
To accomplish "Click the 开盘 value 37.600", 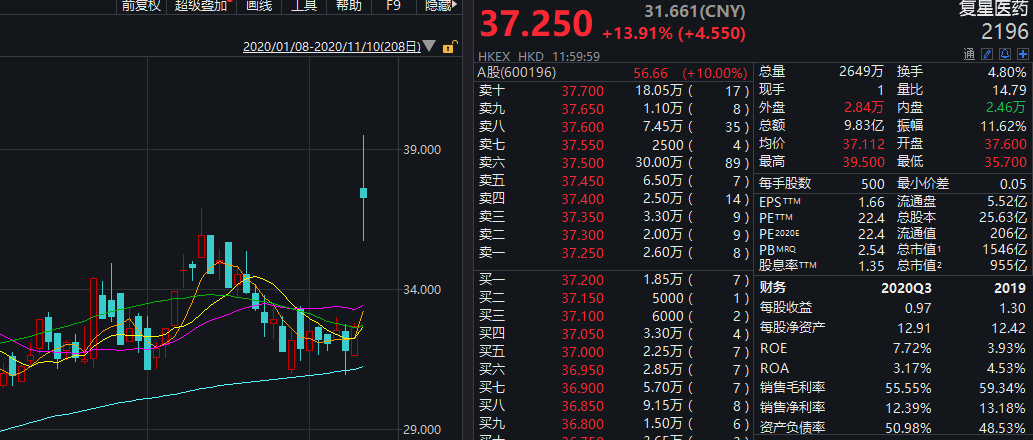I will point(1006,144).
